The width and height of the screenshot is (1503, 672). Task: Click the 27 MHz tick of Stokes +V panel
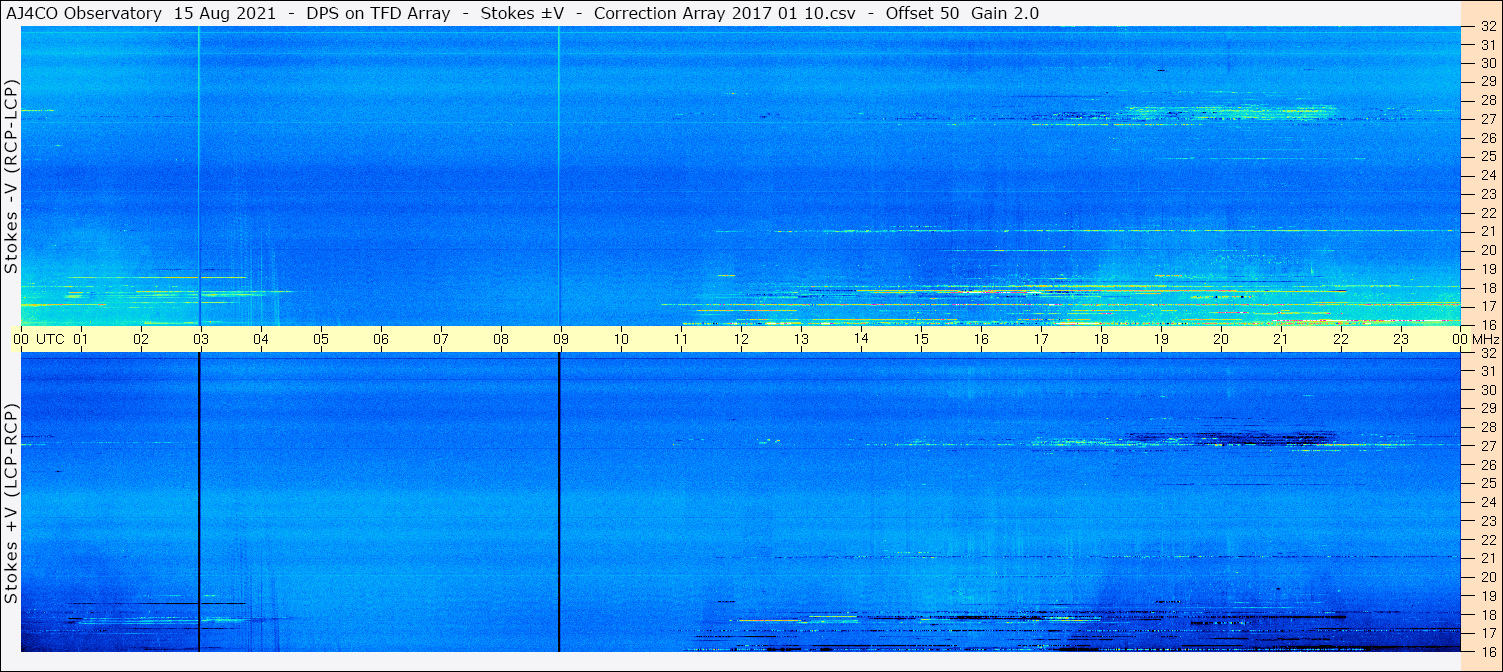1488,446
